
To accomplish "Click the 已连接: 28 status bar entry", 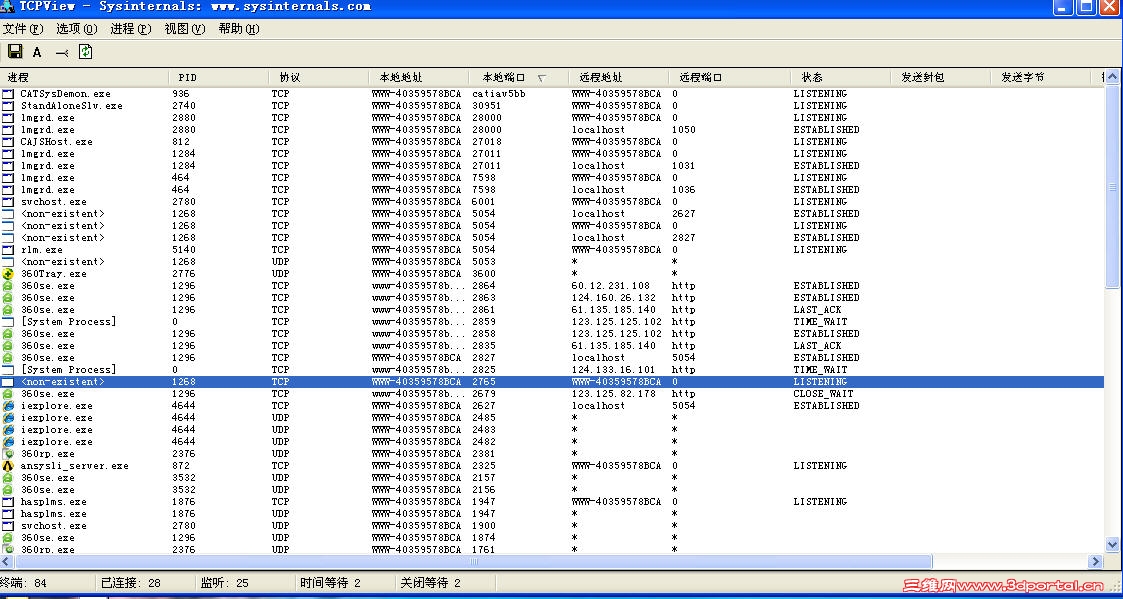I will coord(131,583).
